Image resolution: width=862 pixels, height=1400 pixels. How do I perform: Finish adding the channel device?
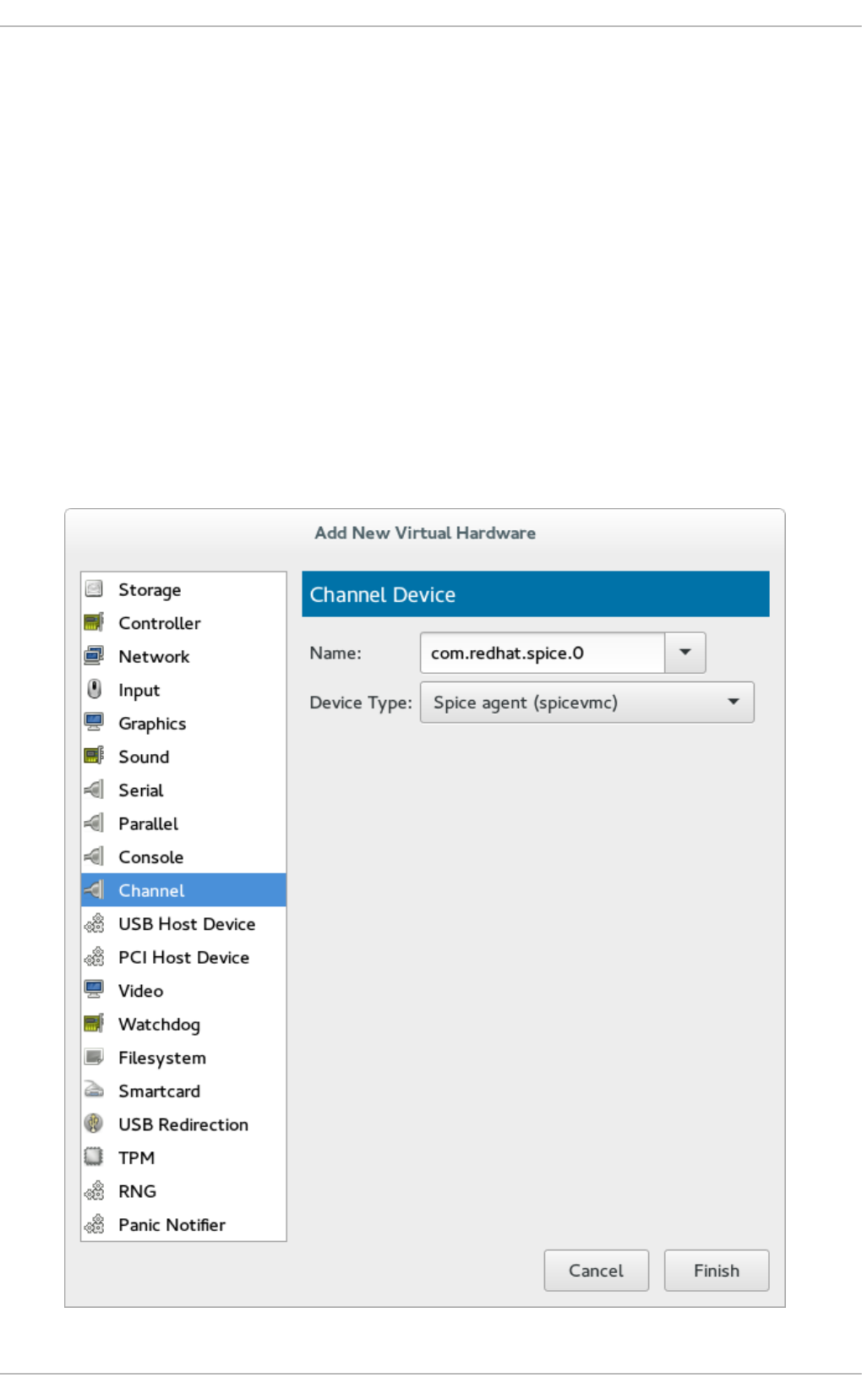[717, 1270]
